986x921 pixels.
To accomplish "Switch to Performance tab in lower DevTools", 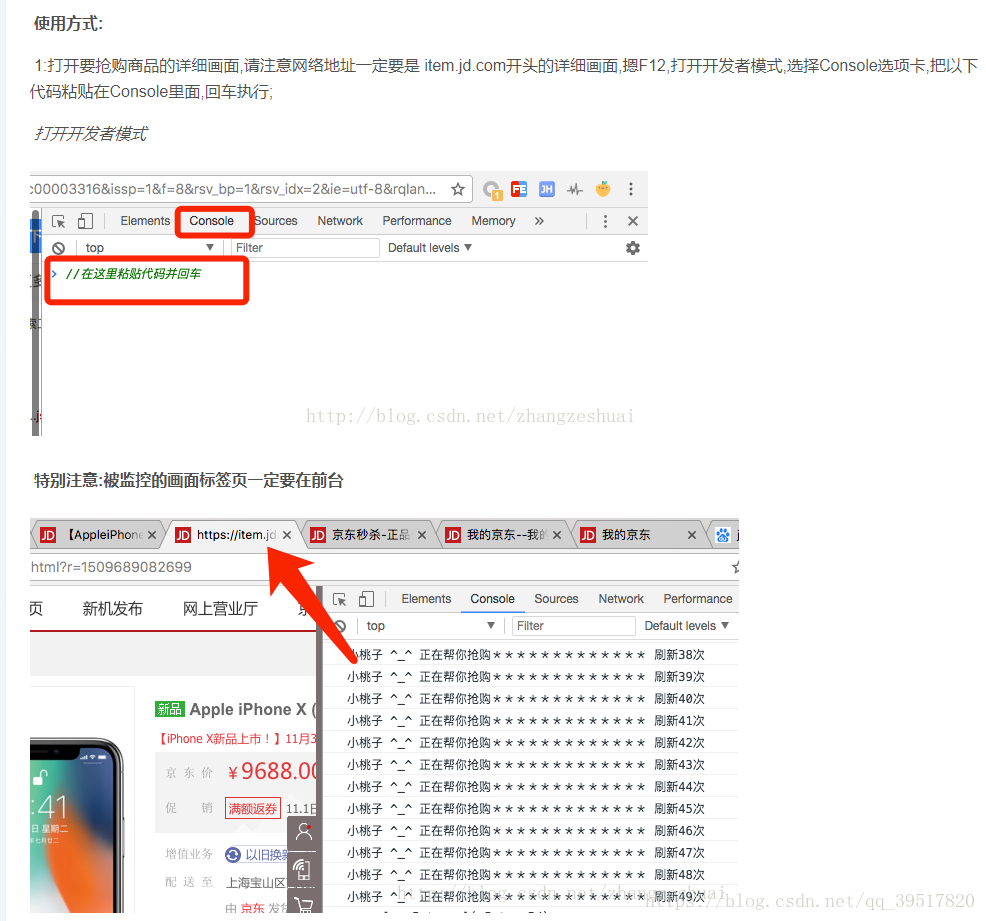I will 698,599.
